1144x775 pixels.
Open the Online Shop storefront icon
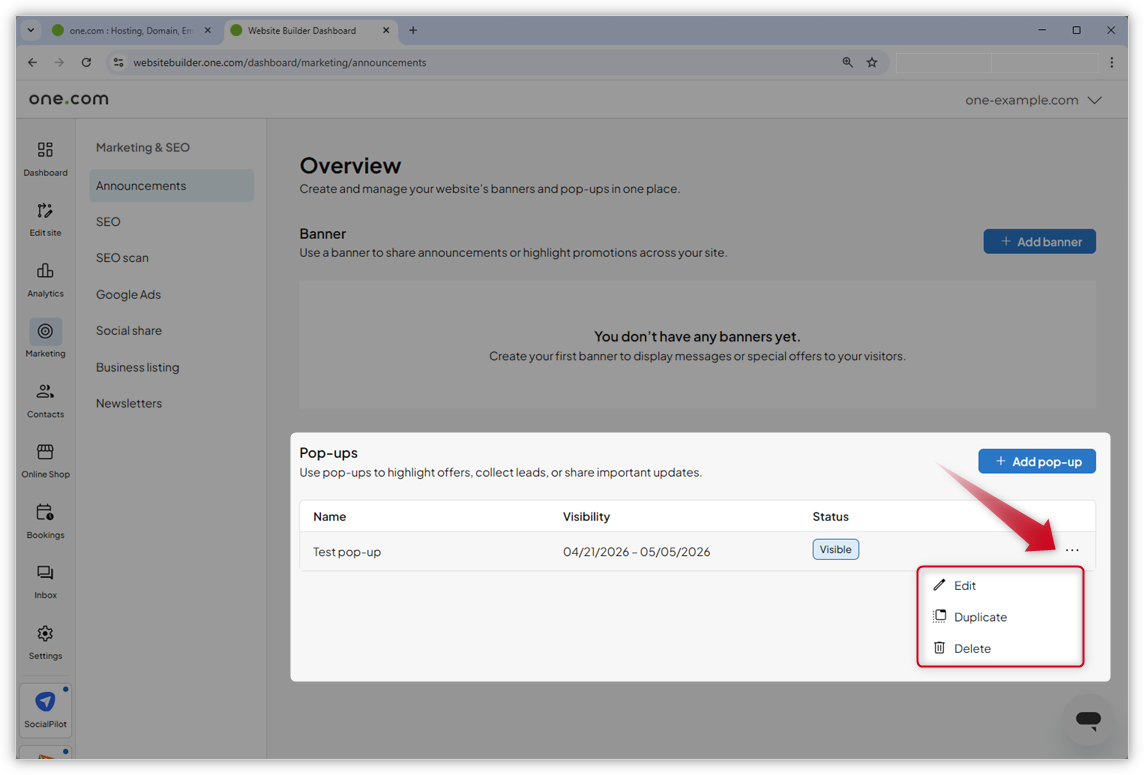[x=45, y=458]
